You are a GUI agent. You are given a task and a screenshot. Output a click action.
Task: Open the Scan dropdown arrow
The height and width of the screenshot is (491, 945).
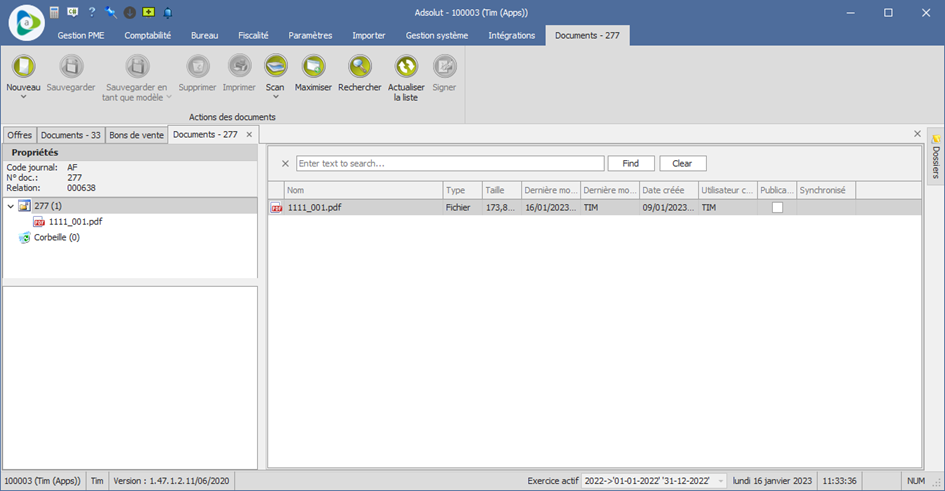[x=275, y=97]
